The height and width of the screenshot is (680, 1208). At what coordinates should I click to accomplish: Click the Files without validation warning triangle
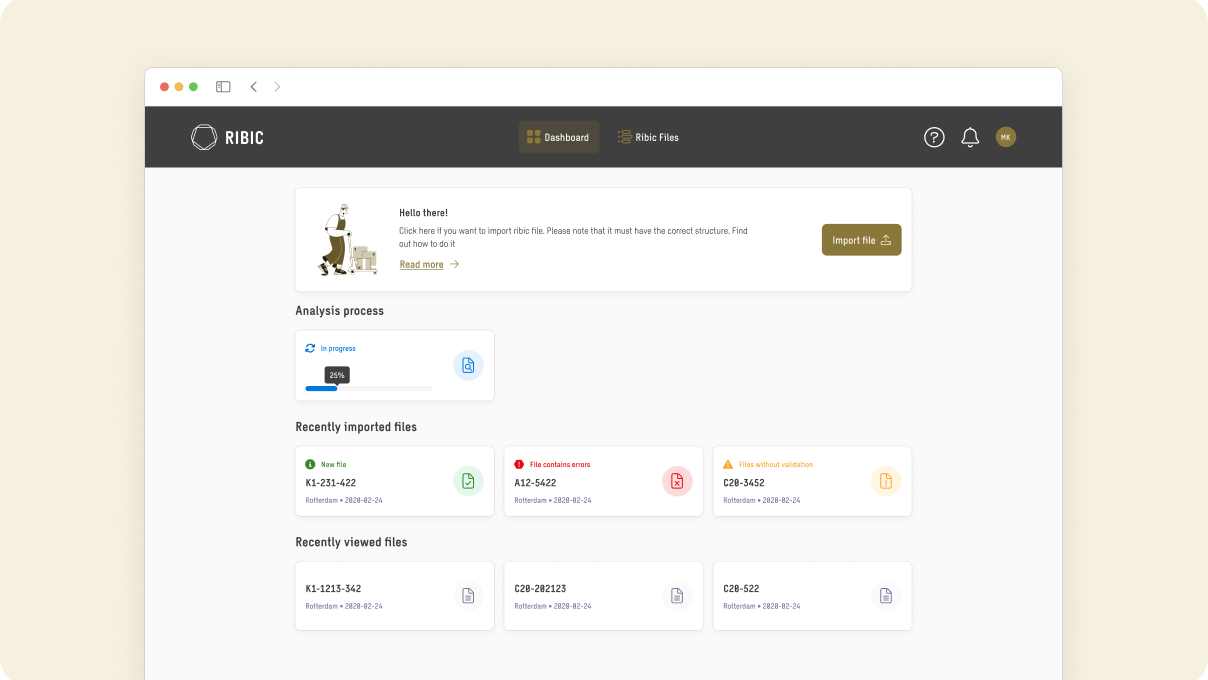click(x=728, y=464)
